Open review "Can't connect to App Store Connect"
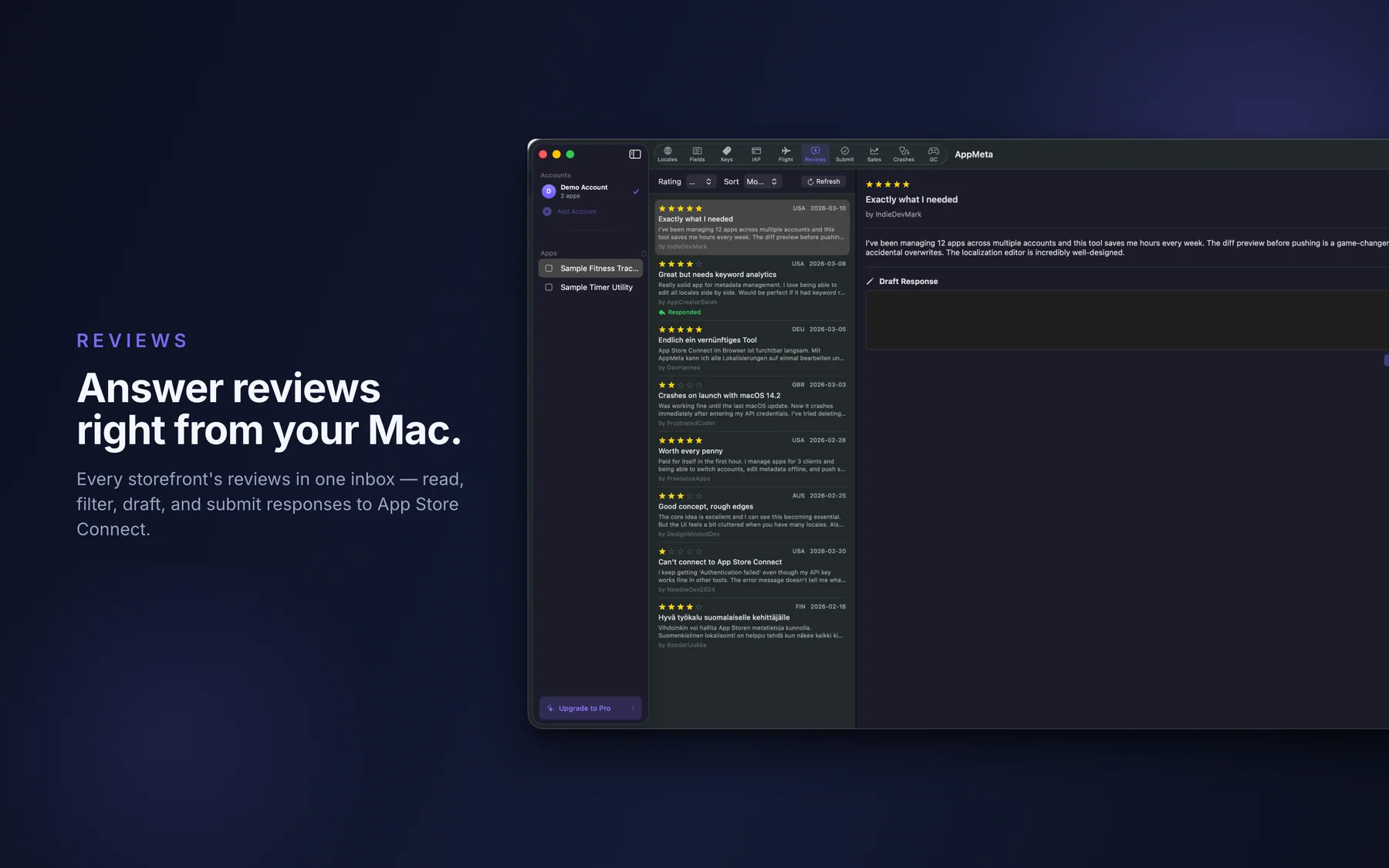Viewport: 1389px width, 868px height. coord(752,570)
